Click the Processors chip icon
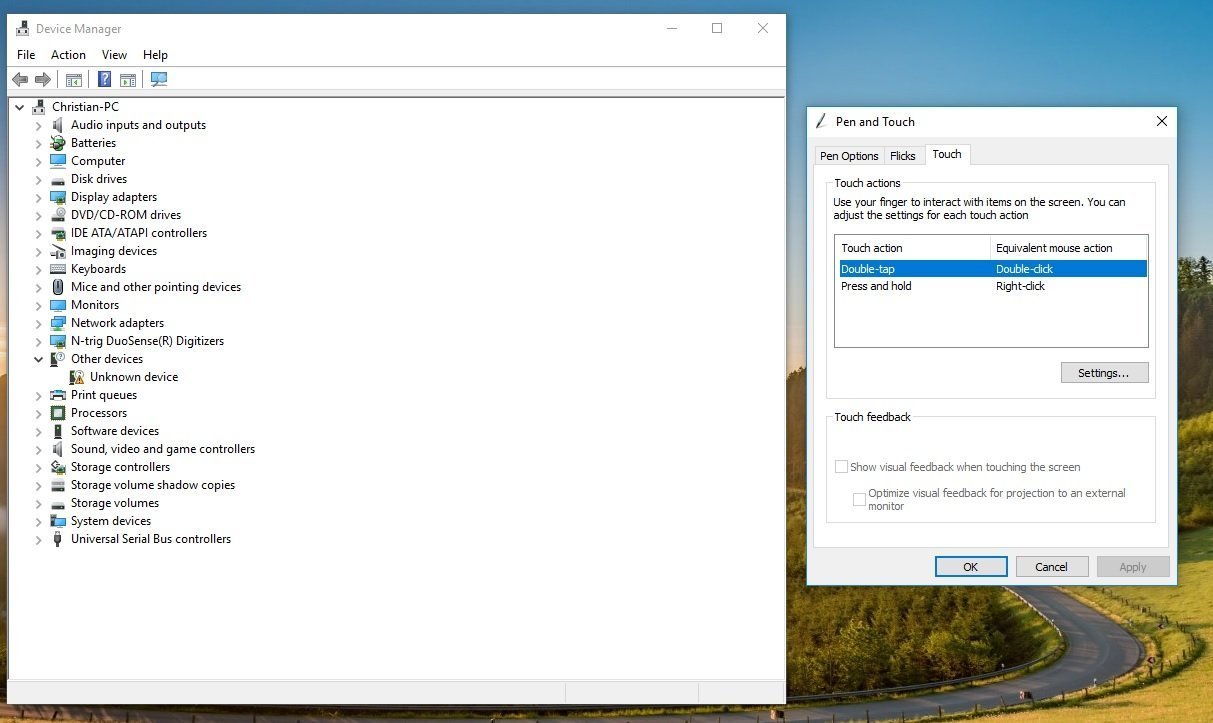1213x723 pixels. coord(58,413)
